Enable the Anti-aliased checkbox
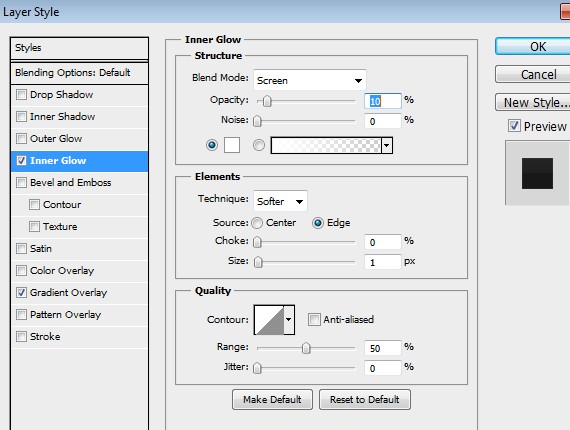The image size is (570, 430). [x=314, y=320]
